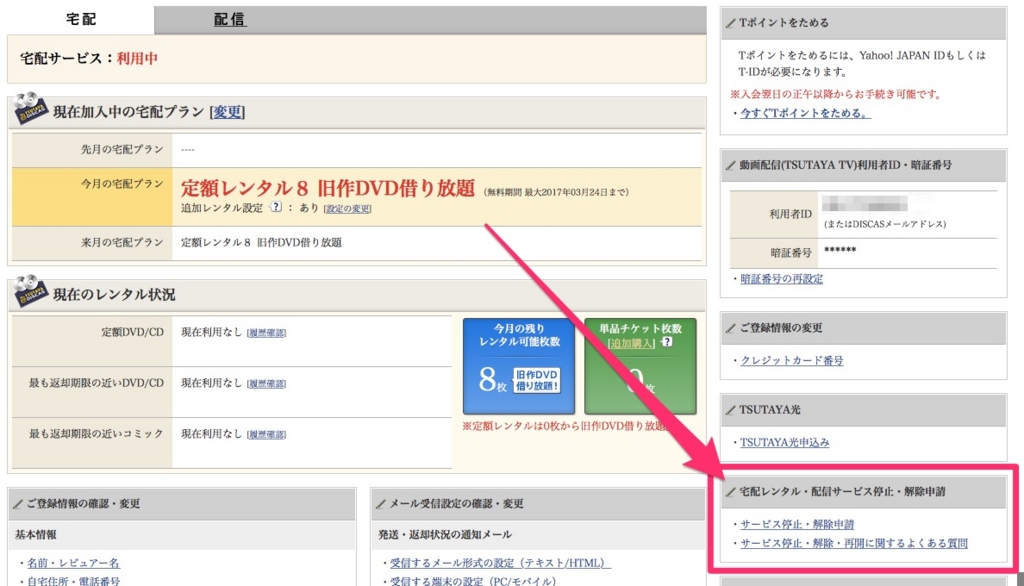Click pencil icon beside ご登録情報の変更
Viewport: 1024px width, 586px height.
[731, 329]
